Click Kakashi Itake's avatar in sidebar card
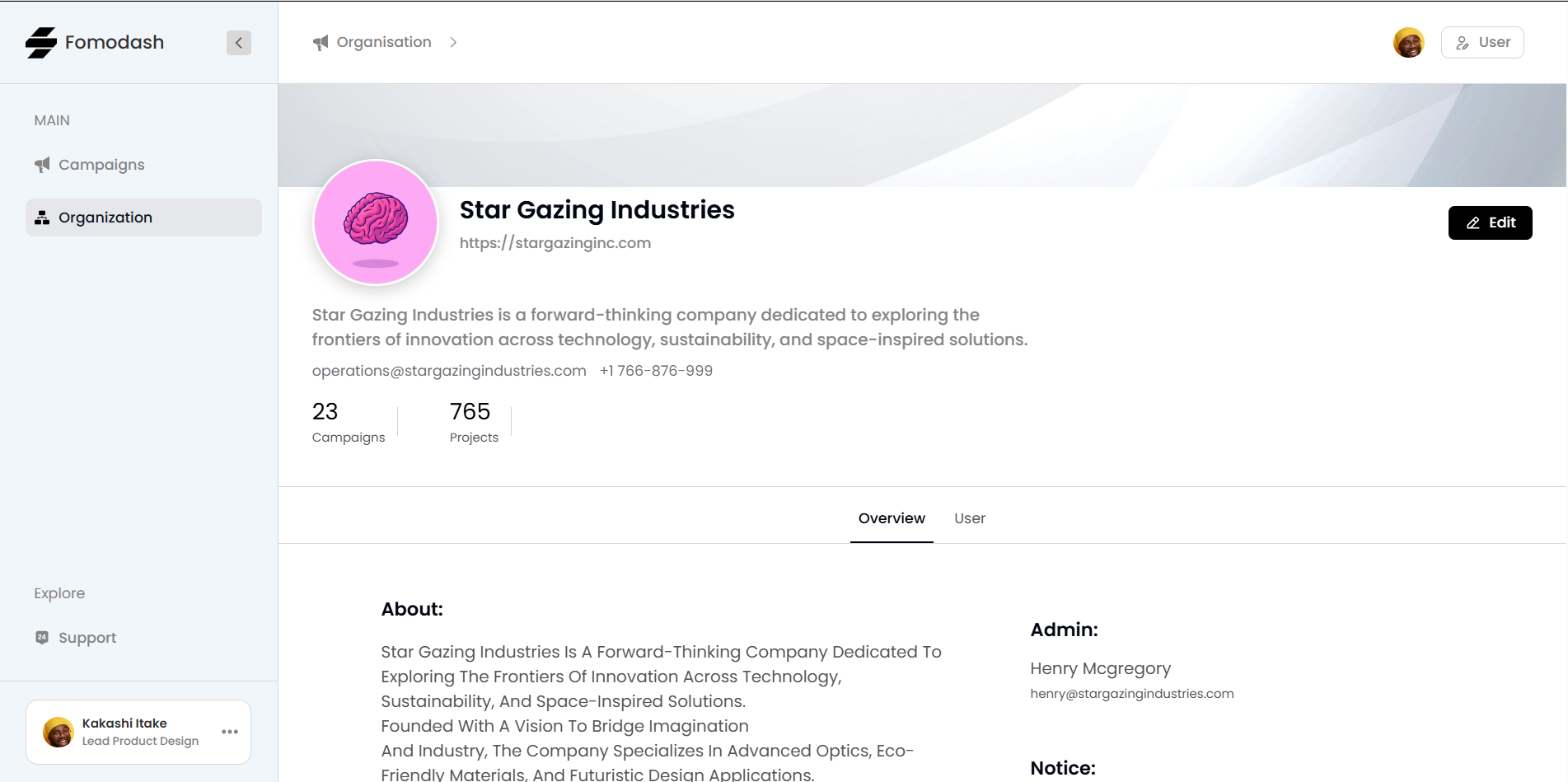The width and height of the screenshot is (1568, 782). coord(59,732)
